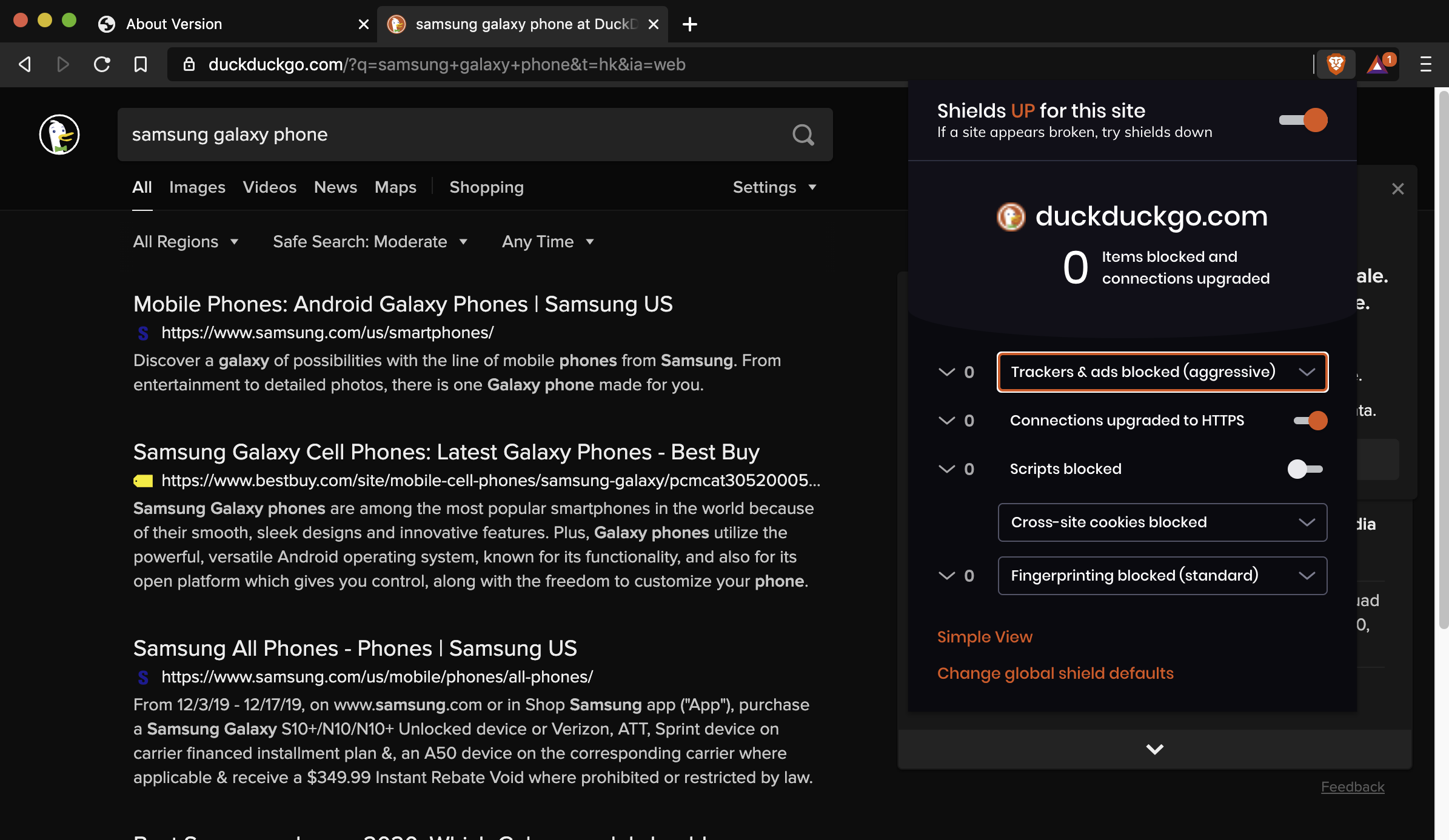The height and width of the screenshot is (840, 1449).
Task: Select the All results tab
Action: [142, 187]
